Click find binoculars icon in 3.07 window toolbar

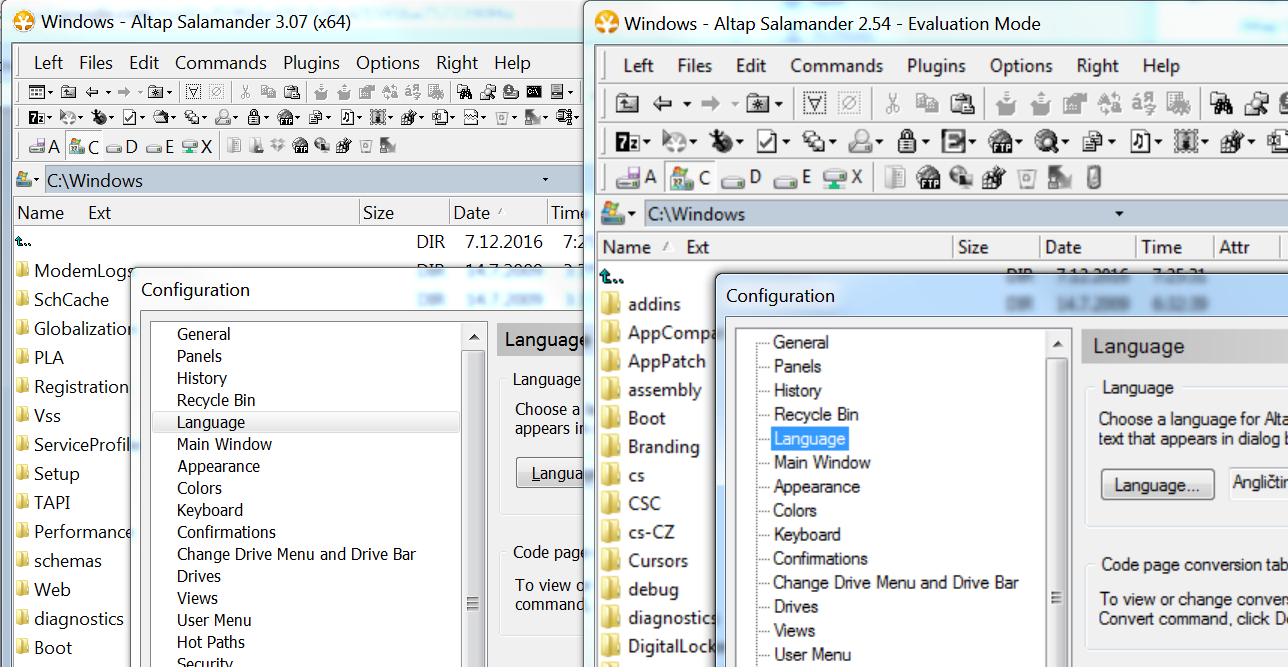(x=465, y=91)
